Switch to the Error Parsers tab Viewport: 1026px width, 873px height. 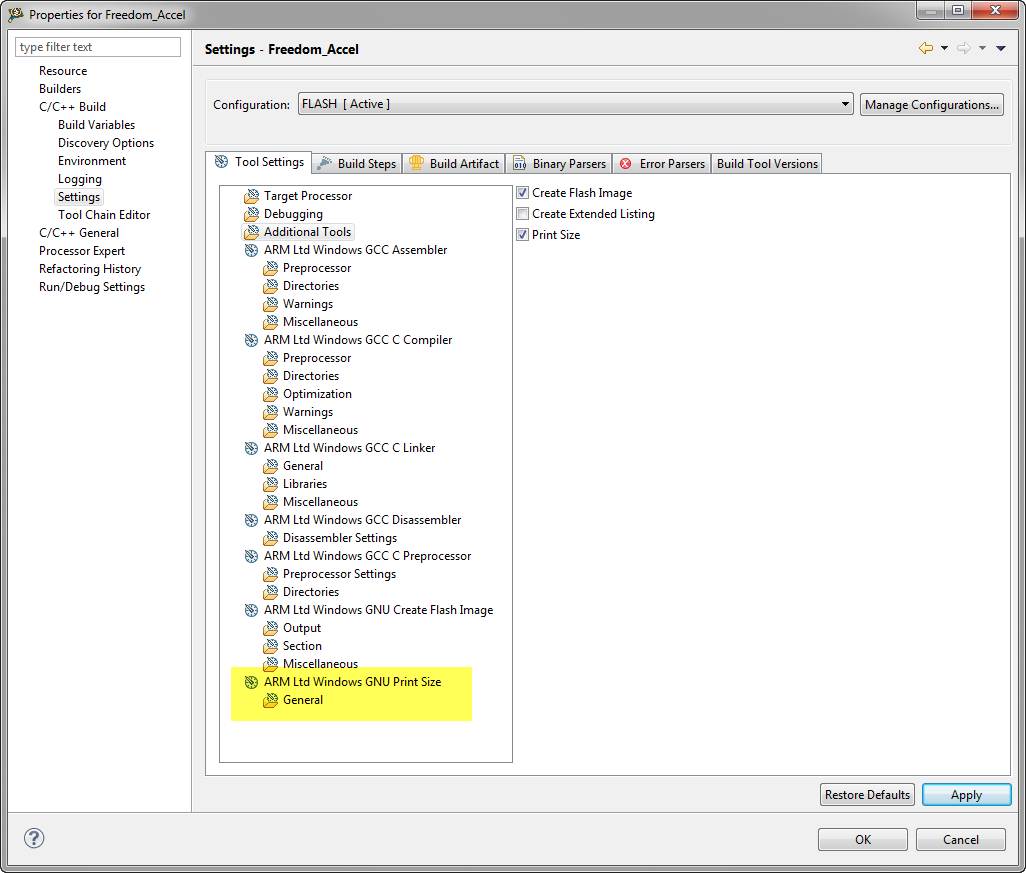[x=662, y=164]
